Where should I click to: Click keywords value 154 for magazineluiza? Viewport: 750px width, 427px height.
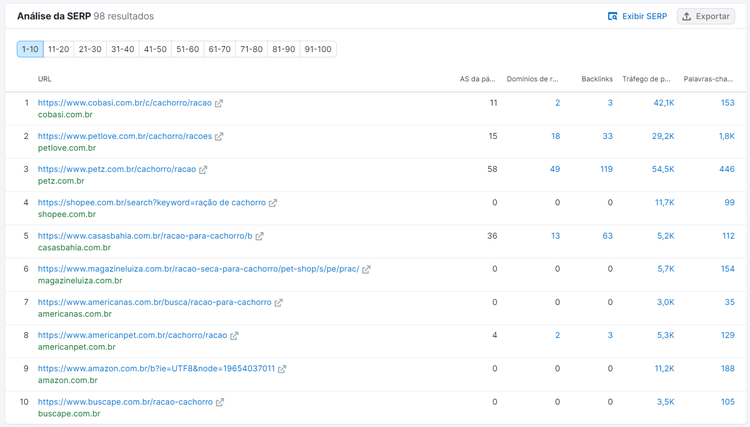coord(728,269)
